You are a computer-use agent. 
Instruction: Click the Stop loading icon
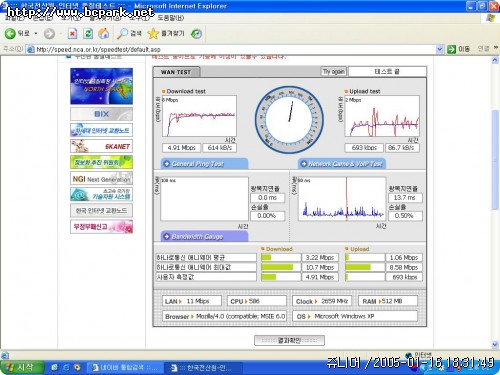pos(72,33)
